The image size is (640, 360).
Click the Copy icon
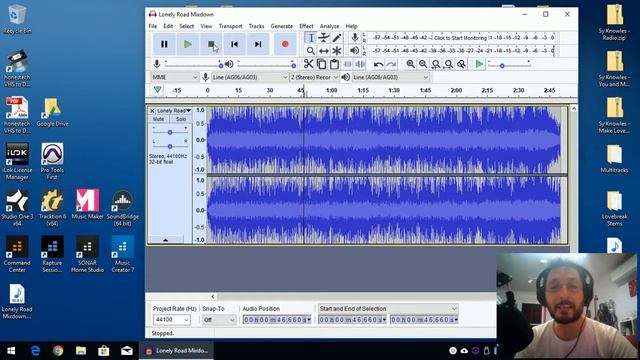pyautogui.click(x=322, y=64)
